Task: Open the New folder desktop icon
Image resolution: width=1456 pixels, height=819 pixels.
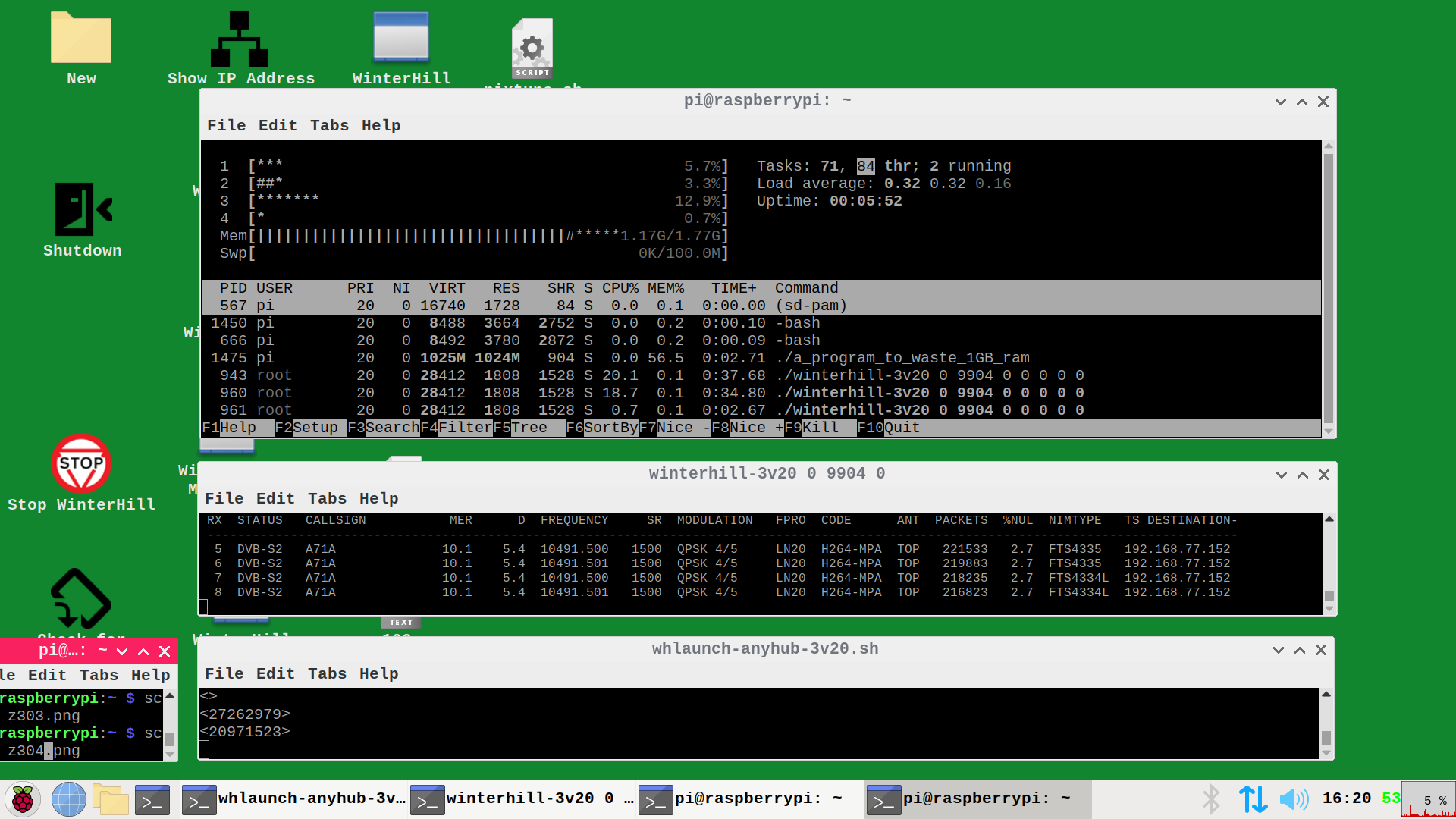Action: (x=81, y=47)
